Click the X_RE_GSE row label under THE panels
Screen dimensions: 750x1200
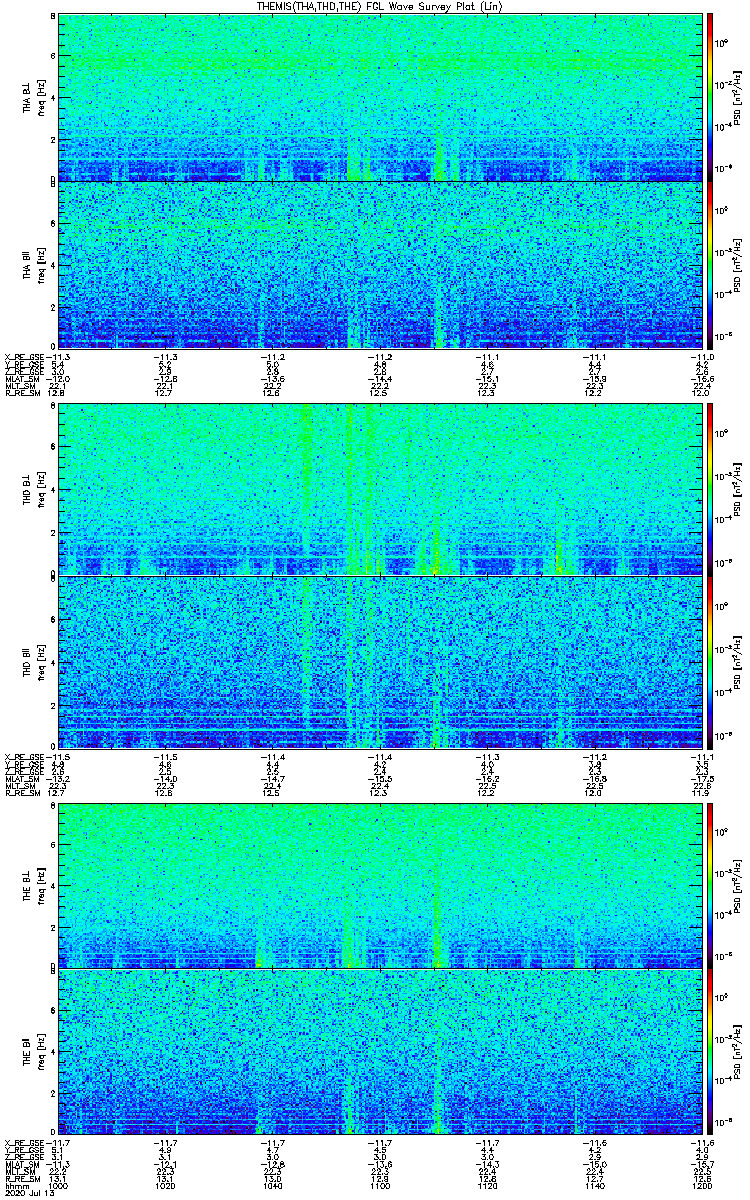point(26,1142)
